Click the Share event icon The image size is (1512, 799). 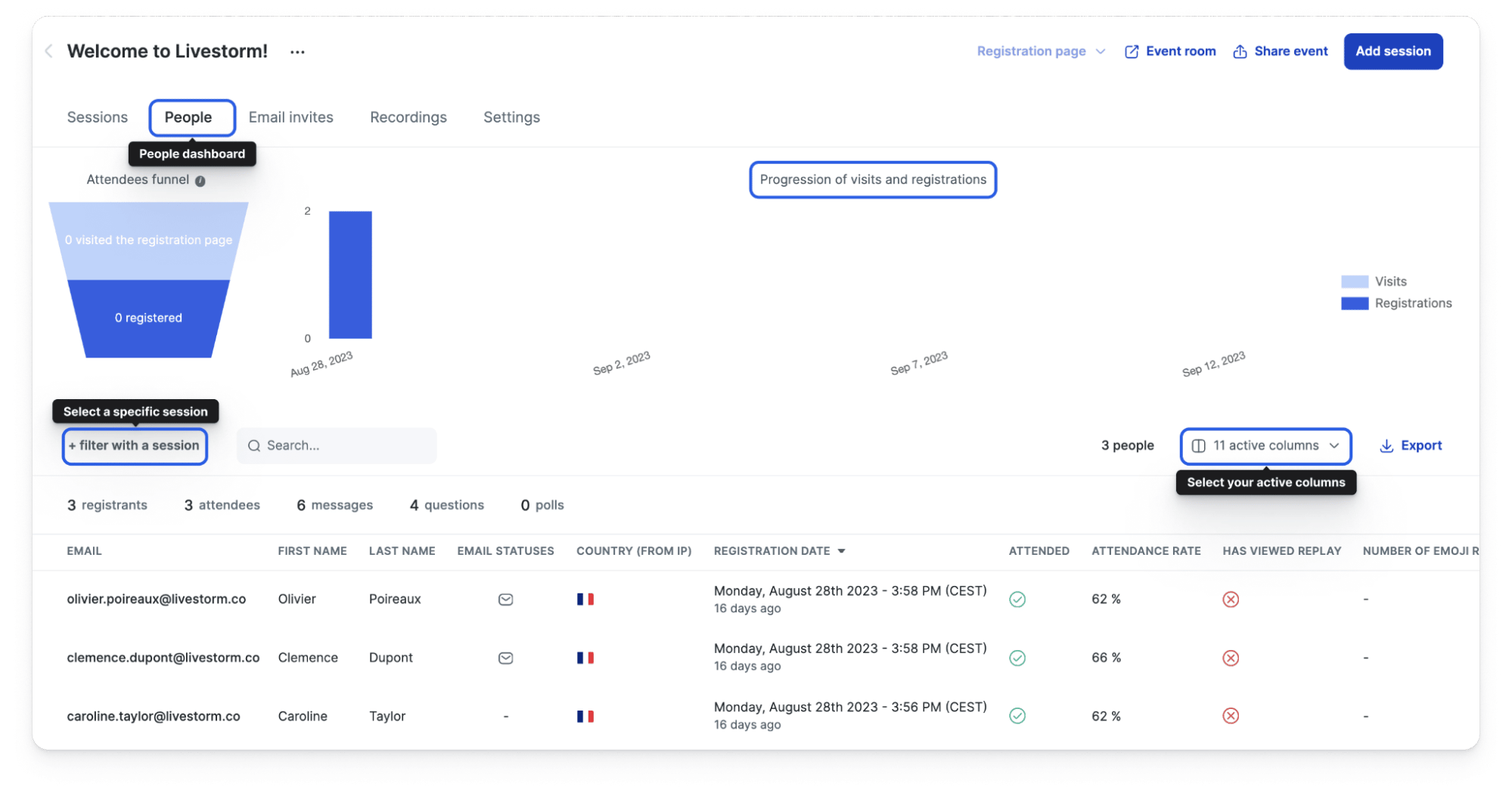click(x=1240, y=51)
